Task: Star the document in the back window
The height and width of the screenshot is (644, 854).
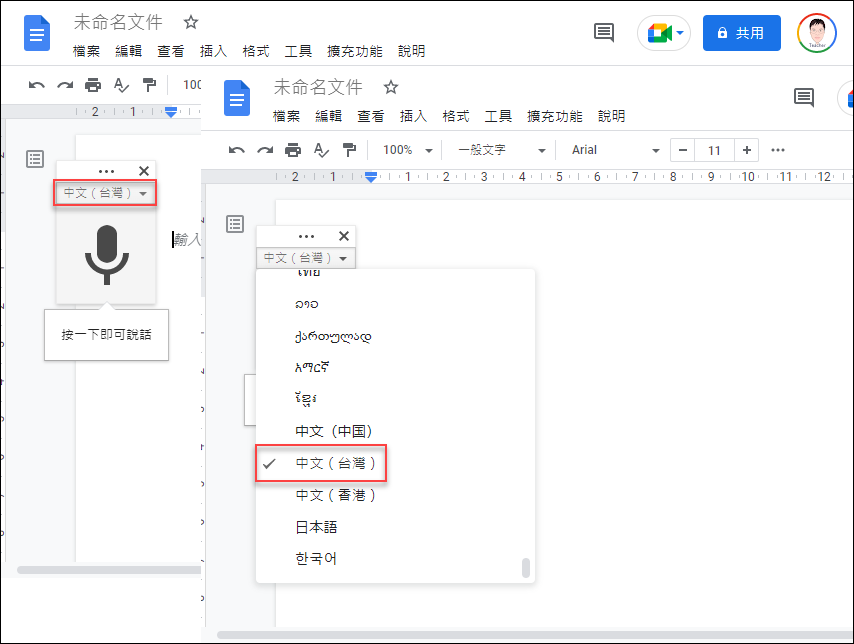Action: pos(191,22)
